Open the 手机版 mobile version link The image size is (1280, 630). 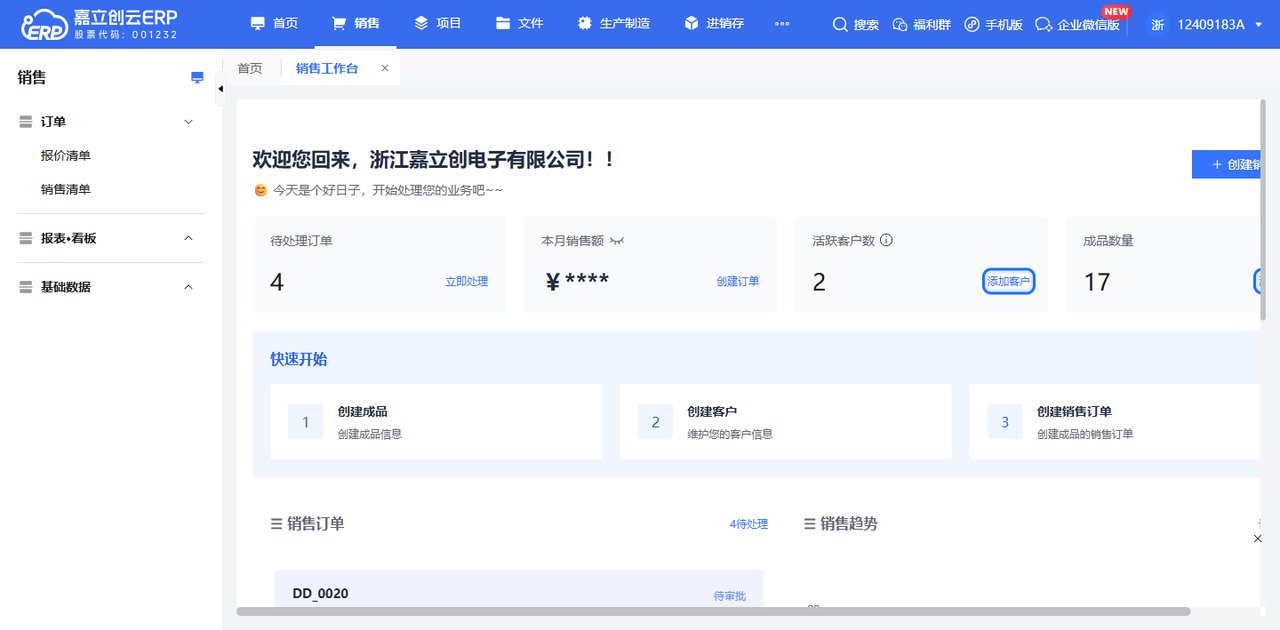[x=993, y=24]
